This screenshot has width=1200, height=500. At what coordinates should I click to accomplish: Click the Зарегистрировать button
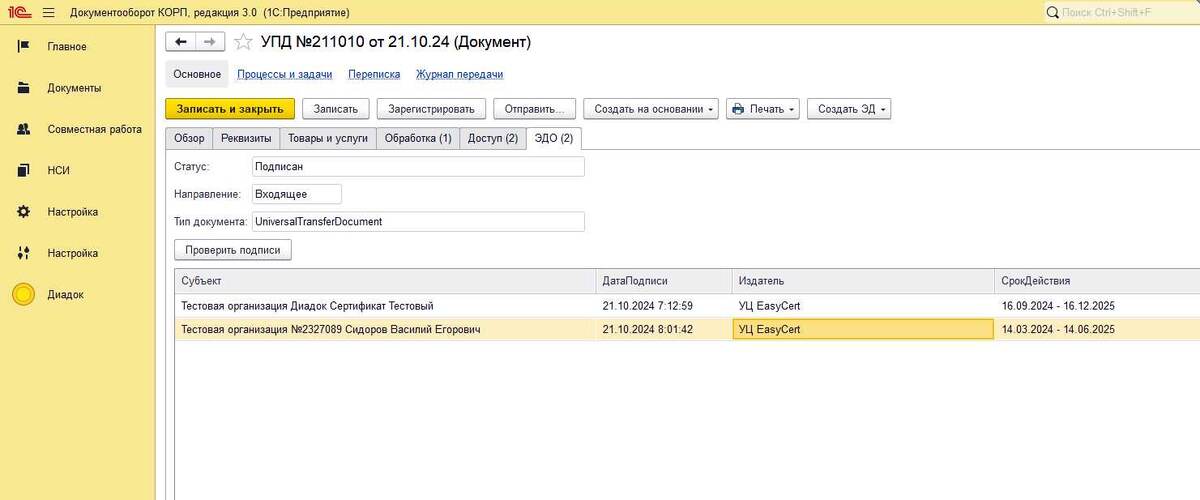coord(432,109)
